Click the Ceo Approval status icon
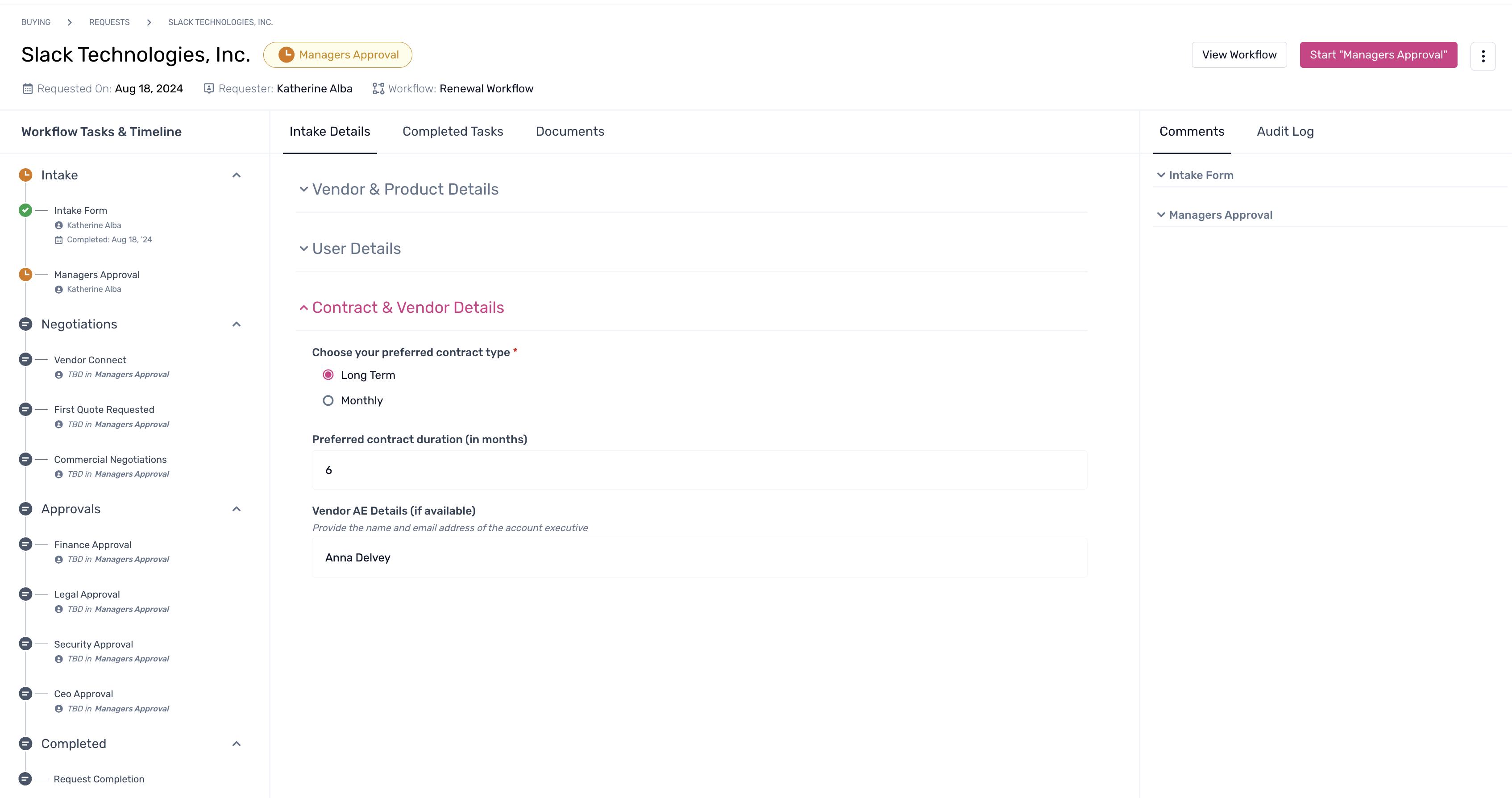This screenshot has height=798, width=1512. 25,694
